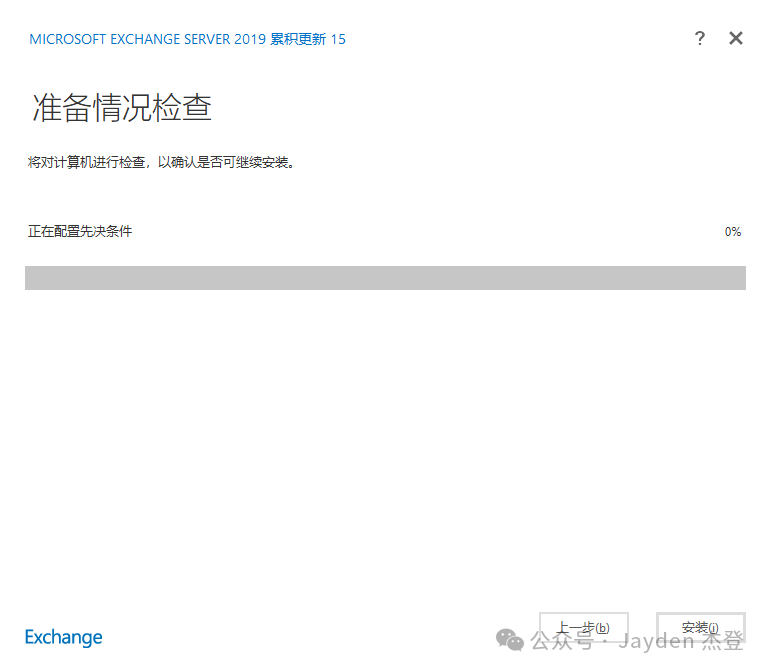The image size is (768, 671).
Task: Click the right end of the progress bar
Action: [x=739, y=278]
